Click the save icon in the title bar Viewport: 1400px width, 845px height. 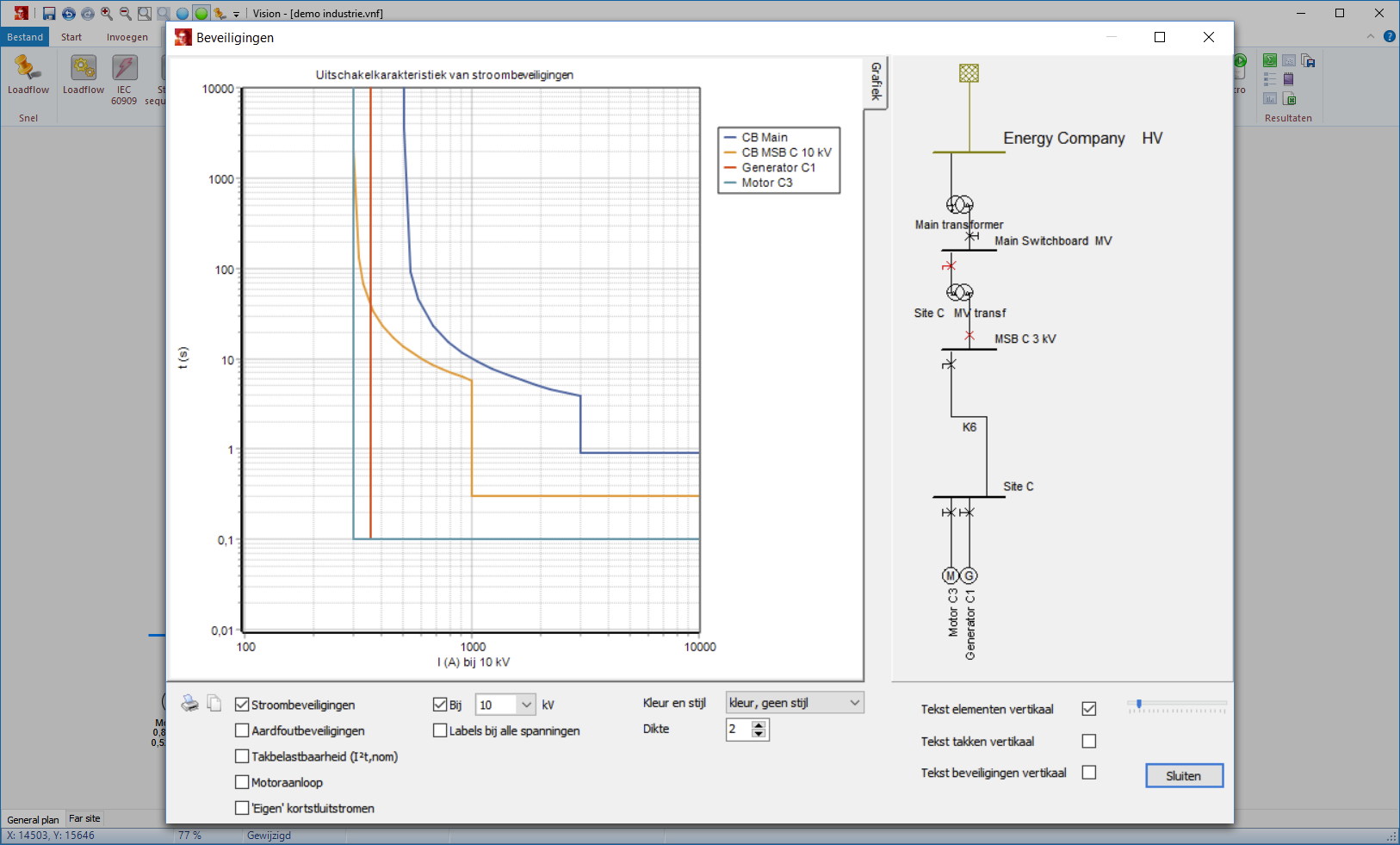point(49,13)
